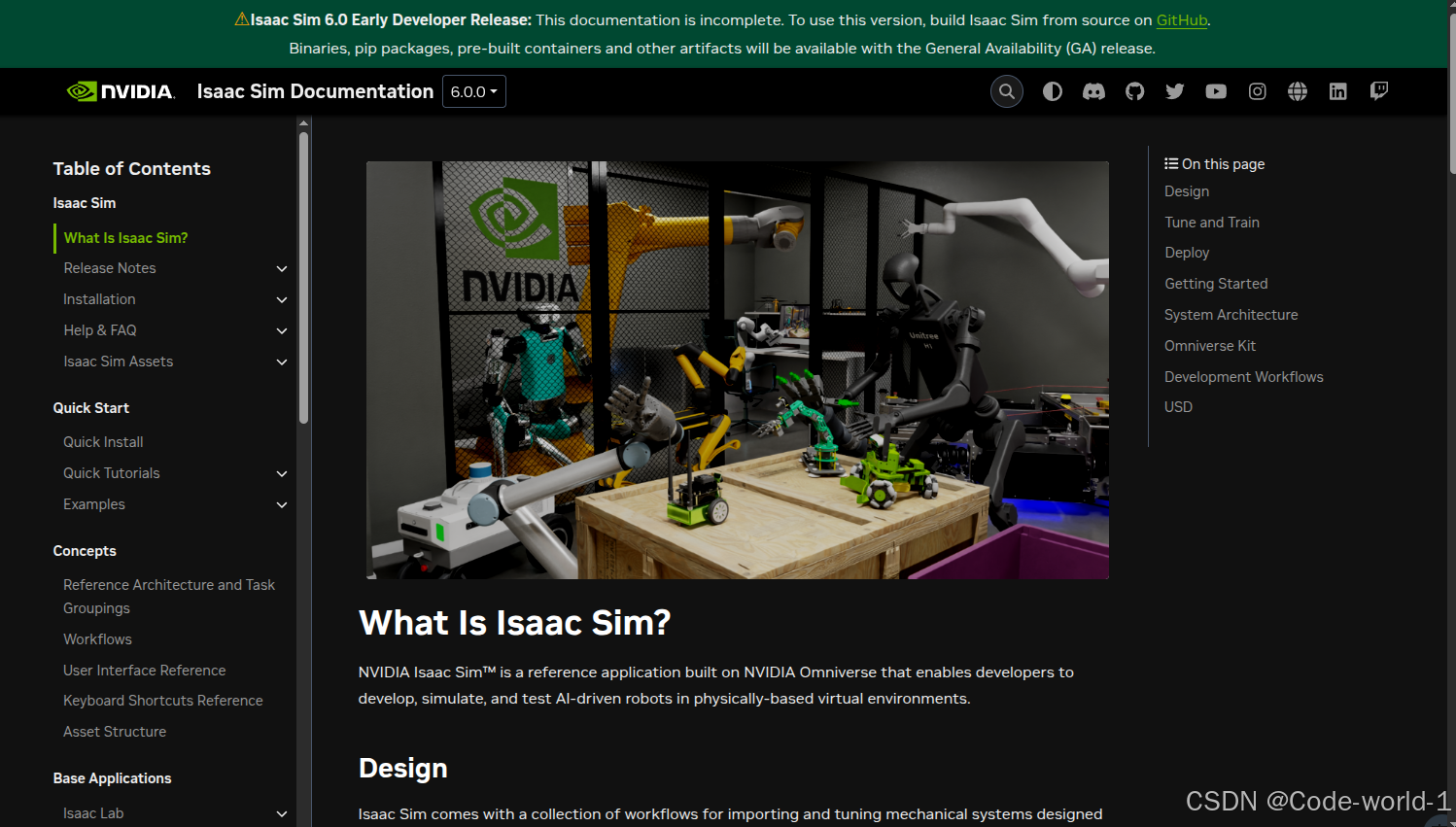Click the What Is Isaac Sim? heading
This screenshot has height=827, width=1456.
pos(514,623)
